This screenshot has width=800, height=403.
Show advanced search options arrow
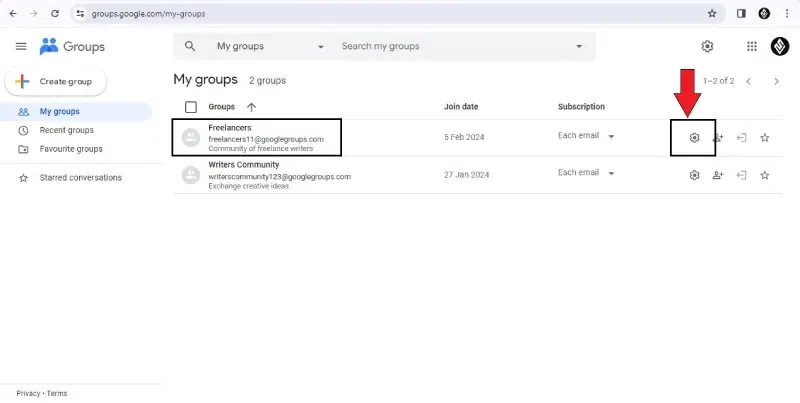pyautogui.click(x=579, y=46)
